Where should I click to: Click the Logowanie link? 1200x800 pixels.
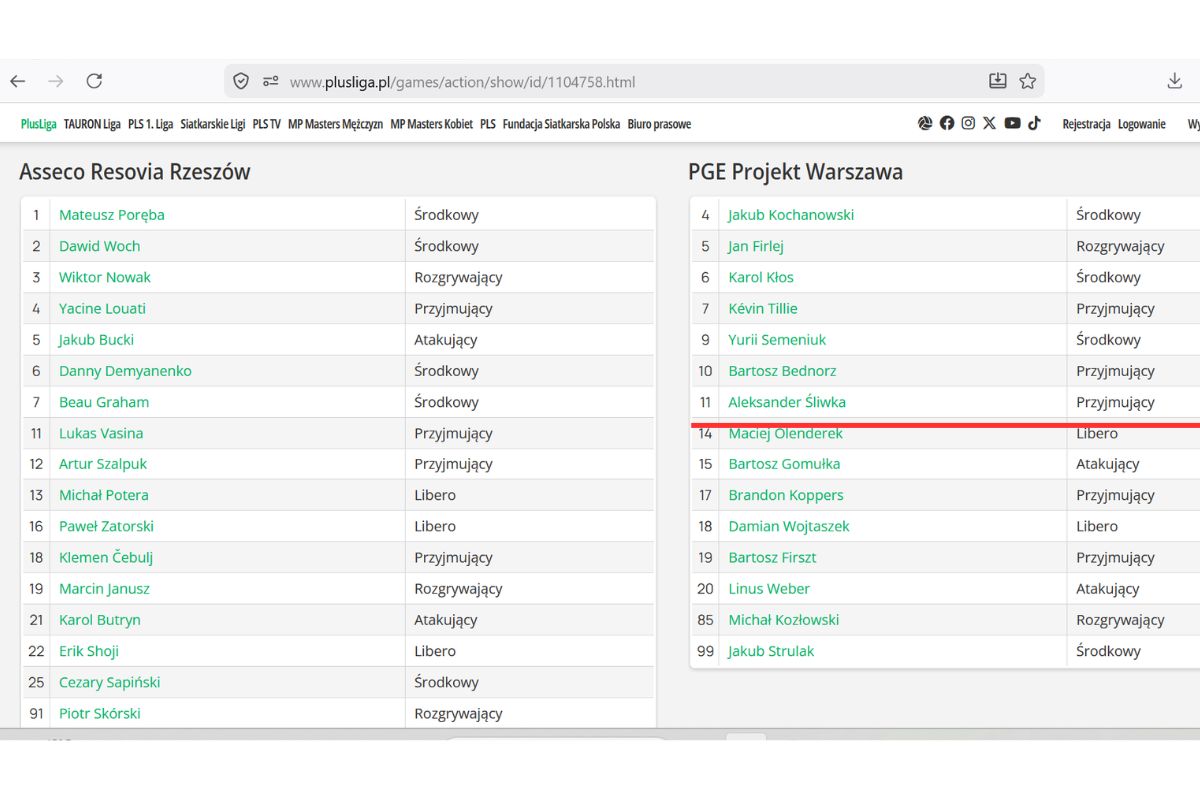pyautogui.click(x=1141, y=124)
